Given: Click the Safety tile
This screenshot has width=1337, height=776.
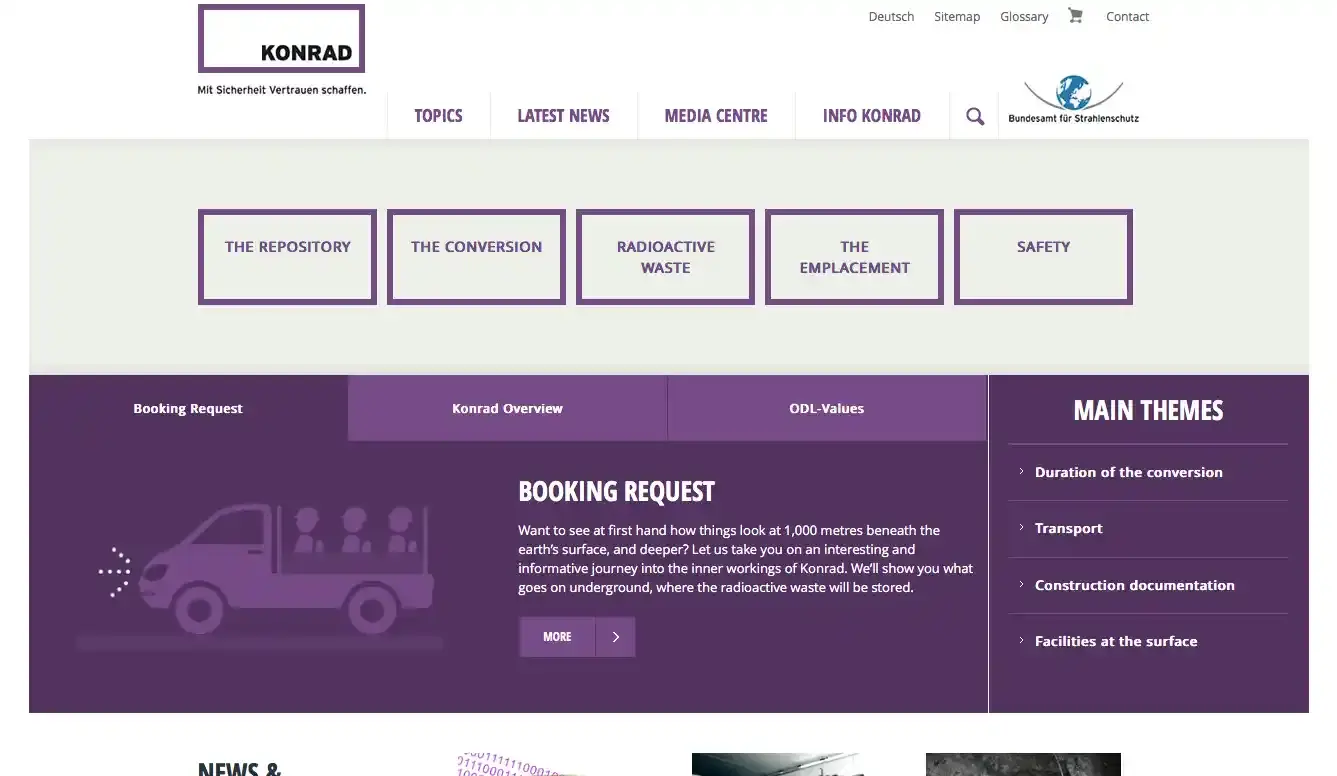Looking at the screenshot, I should click(x=1043, y=257).
